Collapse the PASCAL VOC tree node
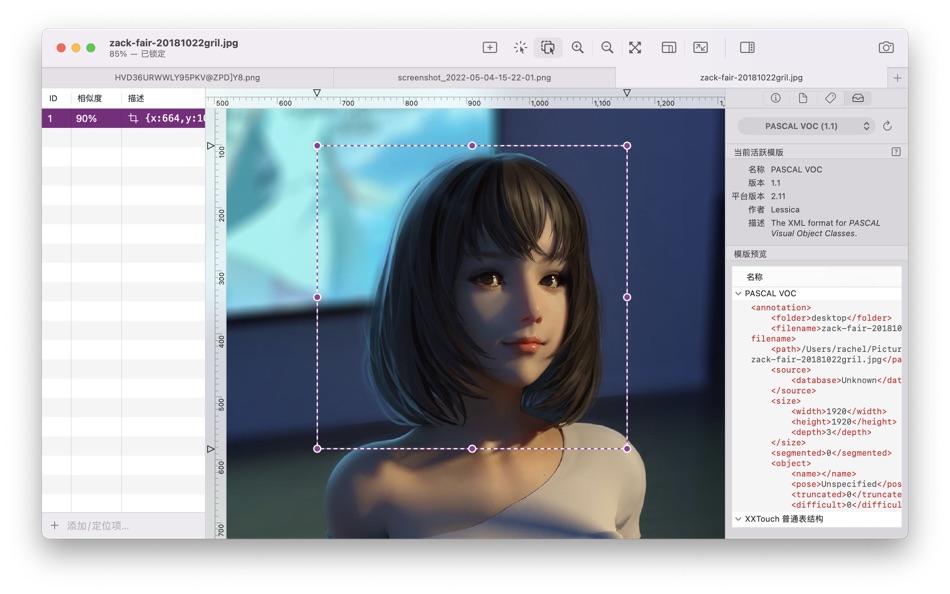This screenshot has height=594, width=950. tap(739, 293)
